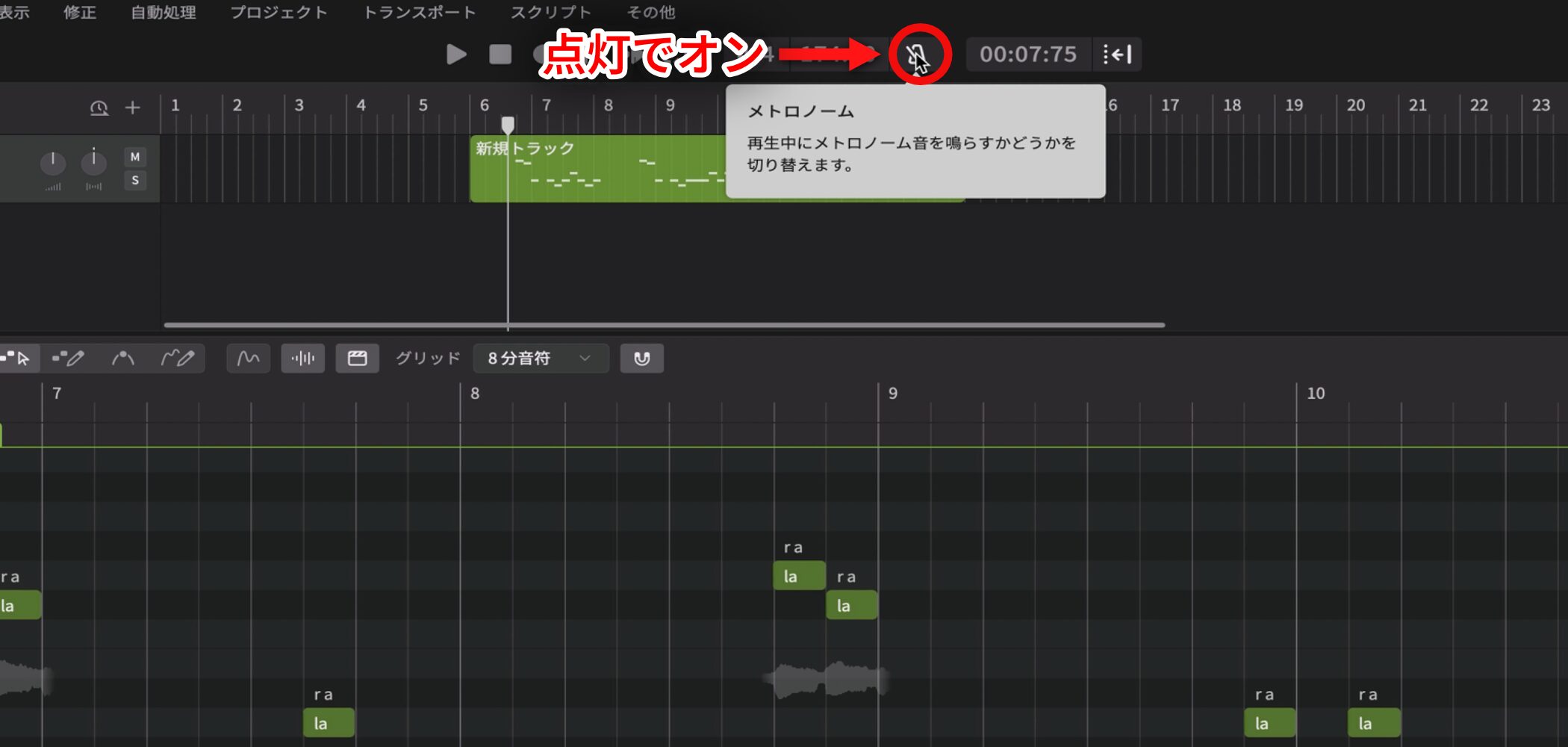
Task: Select the pitch curve arc tool
Action: click(x=122, y=359)
